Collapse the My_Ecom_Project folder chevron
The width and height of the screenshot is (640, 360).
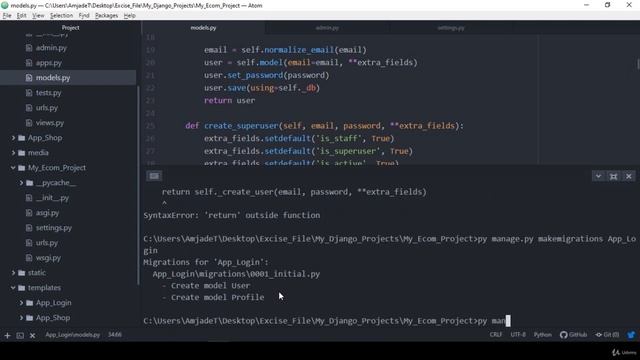(x=13, y=168)
